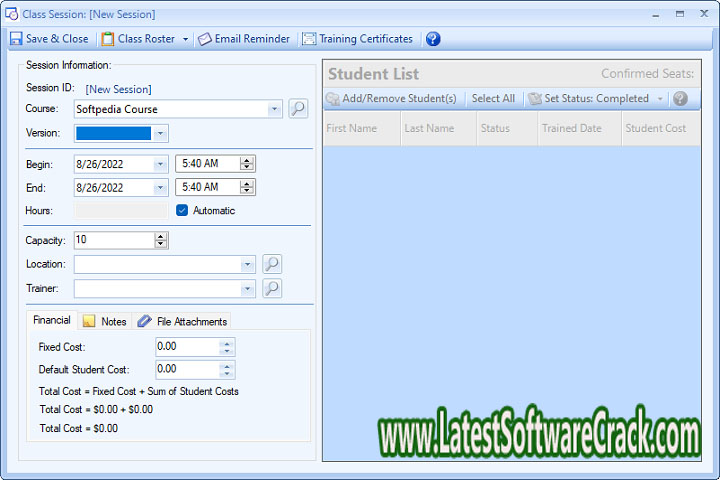Open help with the blue question mark icon
Screen dimensions: 720x480
coord(433,39)
